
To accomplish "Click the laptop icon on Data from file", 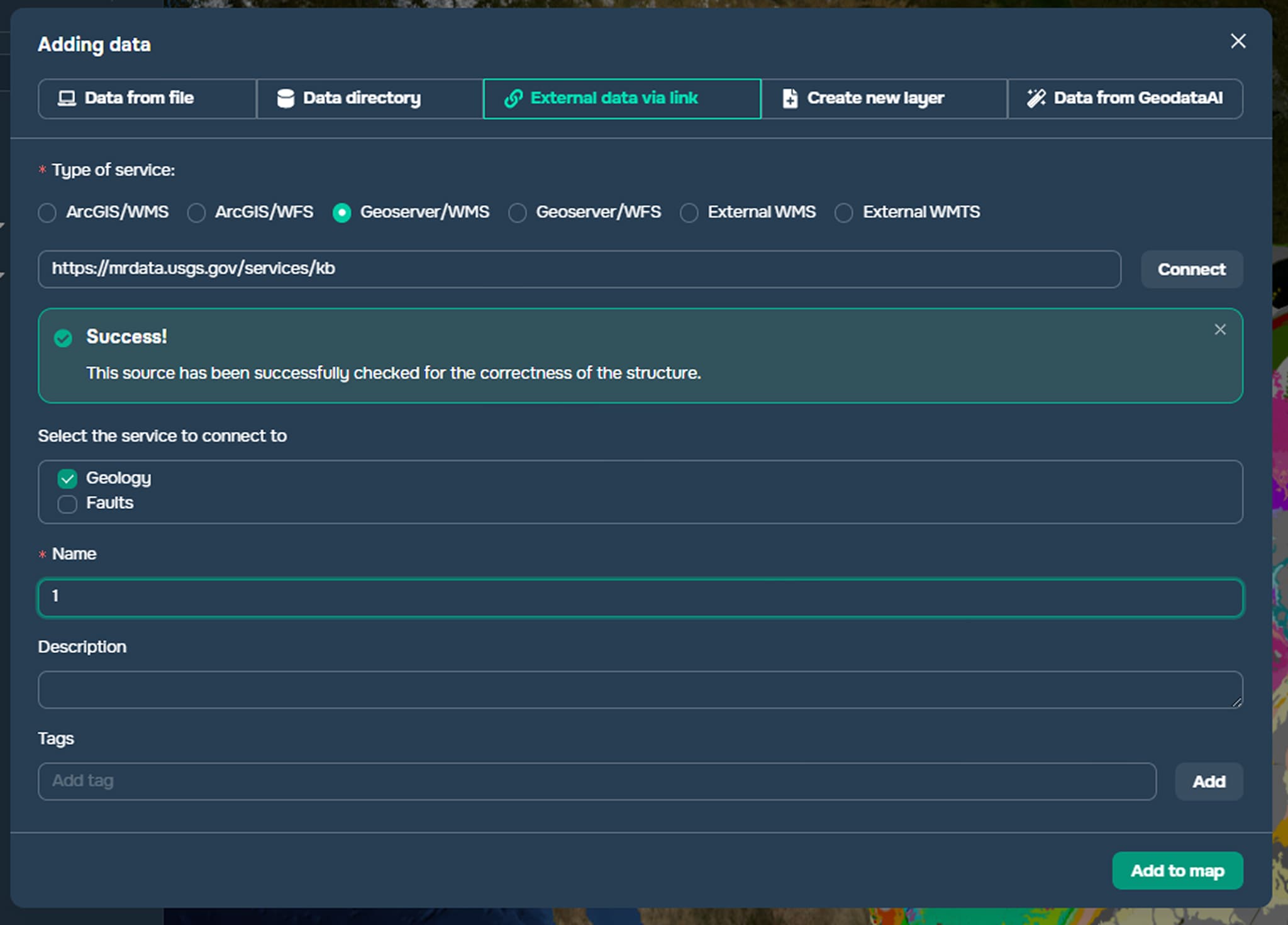I will point(67,98).
